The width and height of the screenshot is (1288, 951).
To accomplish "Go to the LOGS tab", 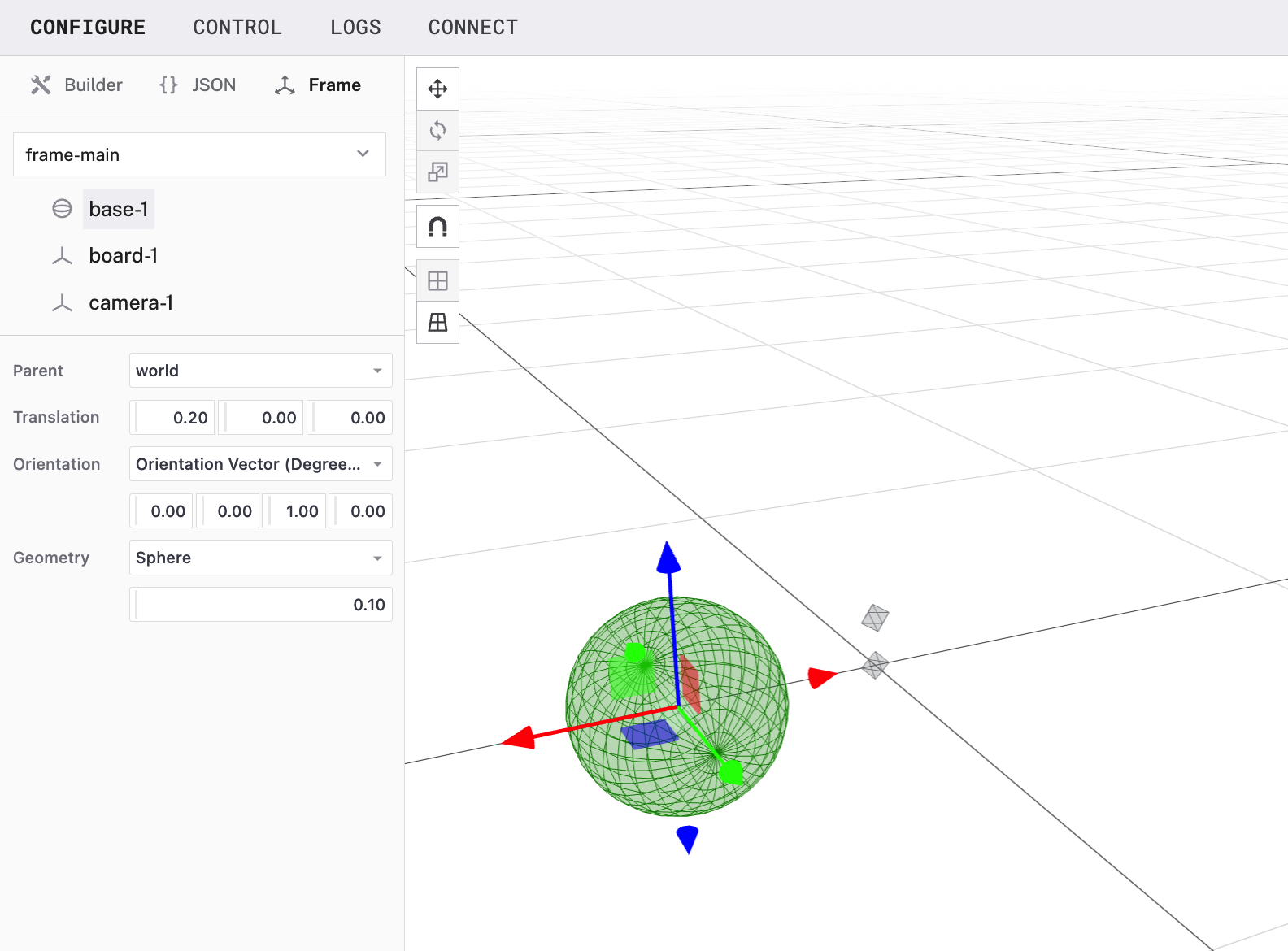I will pos(355,28).
